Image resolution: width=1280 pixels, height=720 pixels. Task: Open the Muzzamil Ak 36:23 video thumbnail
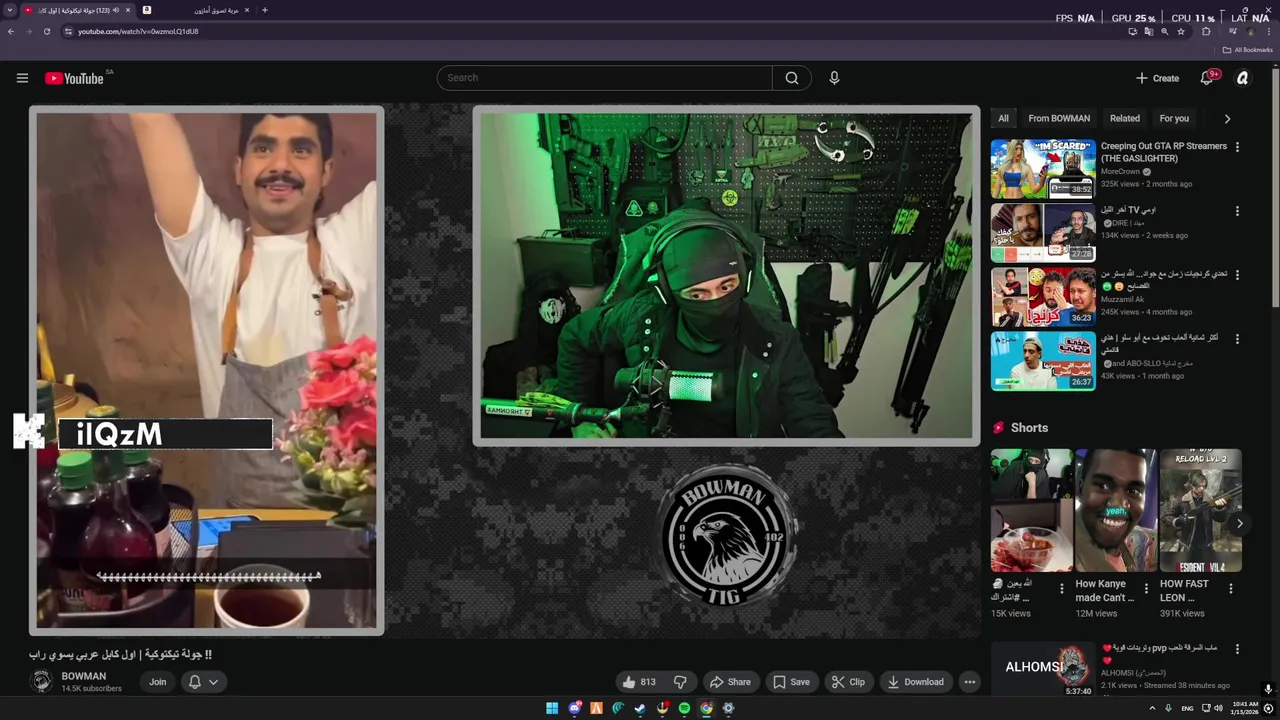tap(1043, 296)
